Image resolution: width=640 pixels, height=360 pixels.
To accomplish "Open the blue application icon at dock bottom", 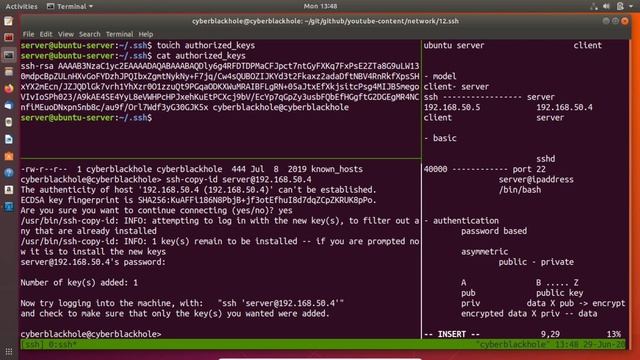I will (9, 207).
